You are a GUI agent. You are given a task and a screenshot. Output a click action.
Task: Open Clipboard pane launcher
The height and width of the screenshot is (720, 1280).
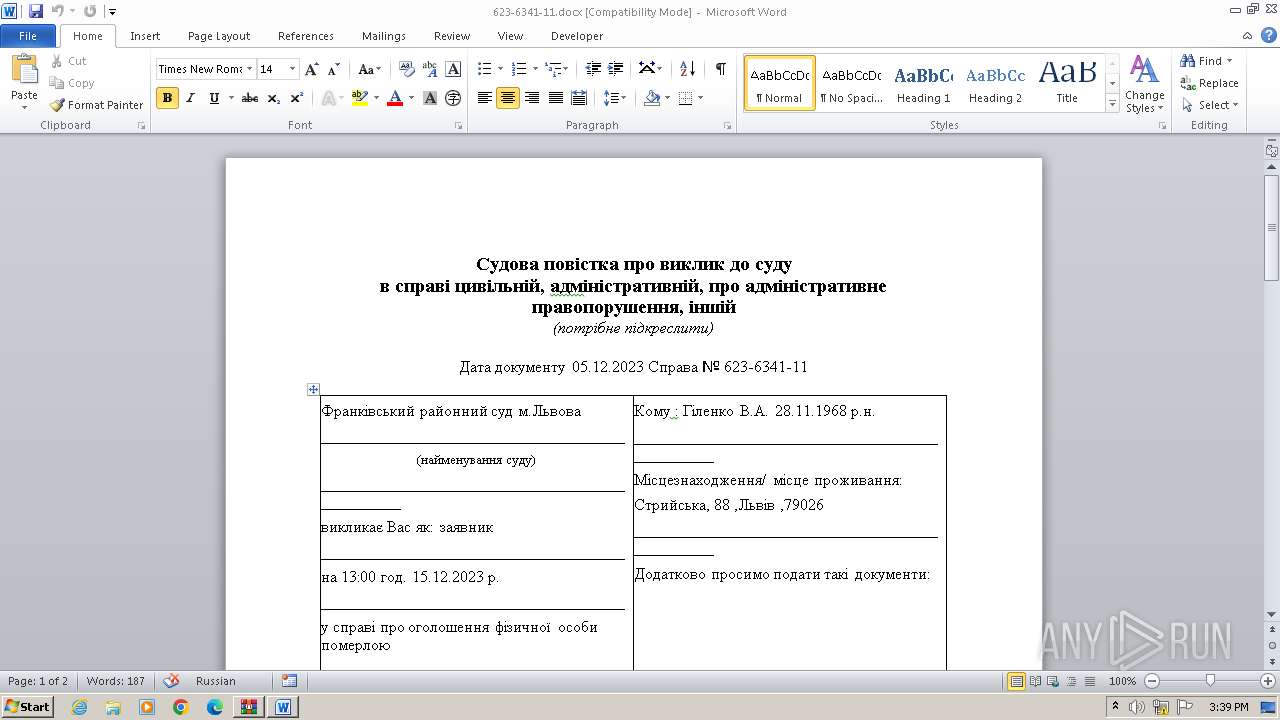[x=141, y=126]
